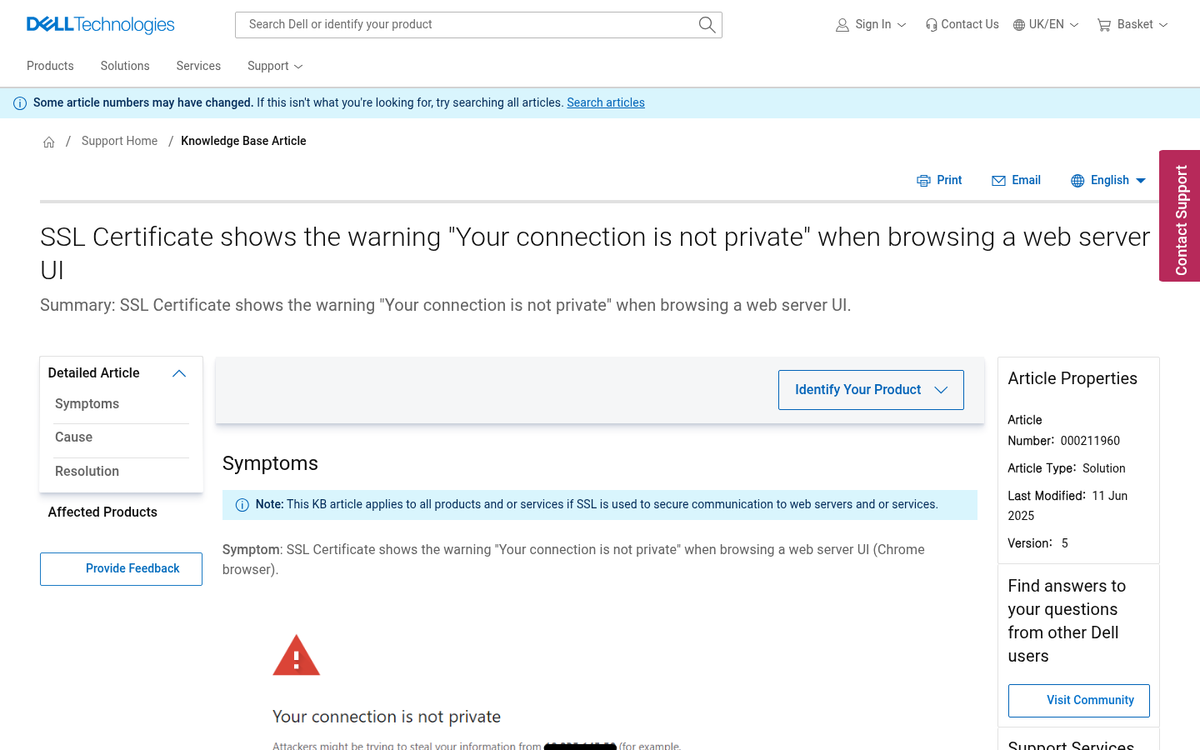Click the Visit Community button
Viewport: 1200px width, 750px height.
[1078, 700]
